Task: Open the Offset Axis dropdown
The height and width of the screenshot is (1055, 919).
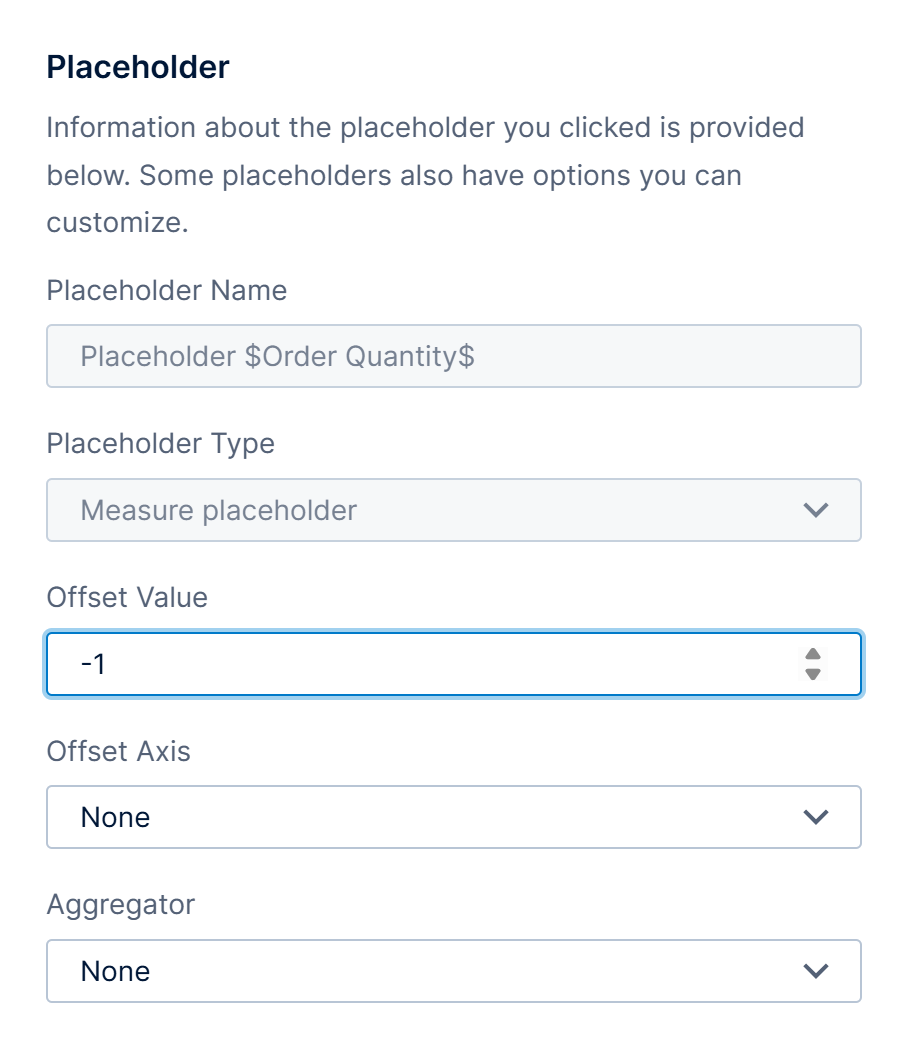Action: pos(453,817)
